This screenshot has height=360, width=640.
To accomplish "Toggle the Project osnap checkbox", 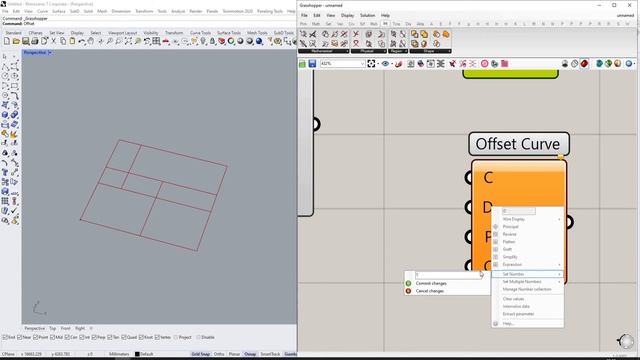I will (x=176, y=338).
